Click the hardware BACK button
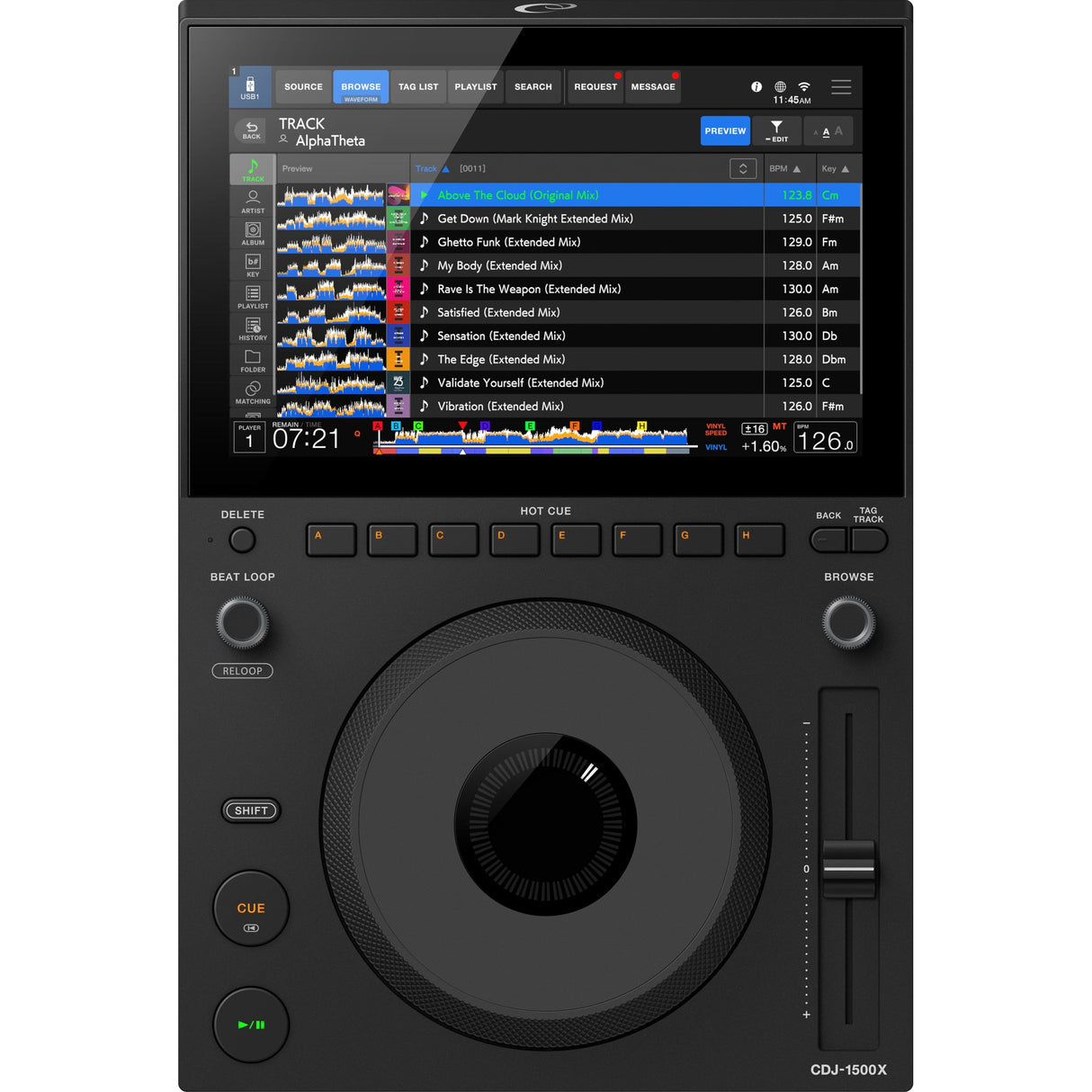Viewport: 1092px width, 1092px height. (828, 540)
